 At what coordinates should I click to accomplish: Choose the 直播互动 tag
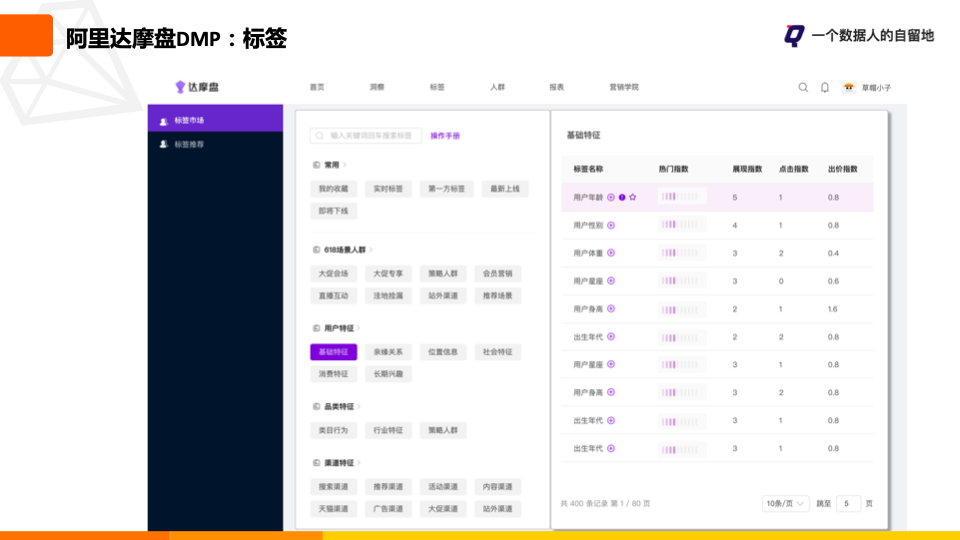(x=333, y=296)
